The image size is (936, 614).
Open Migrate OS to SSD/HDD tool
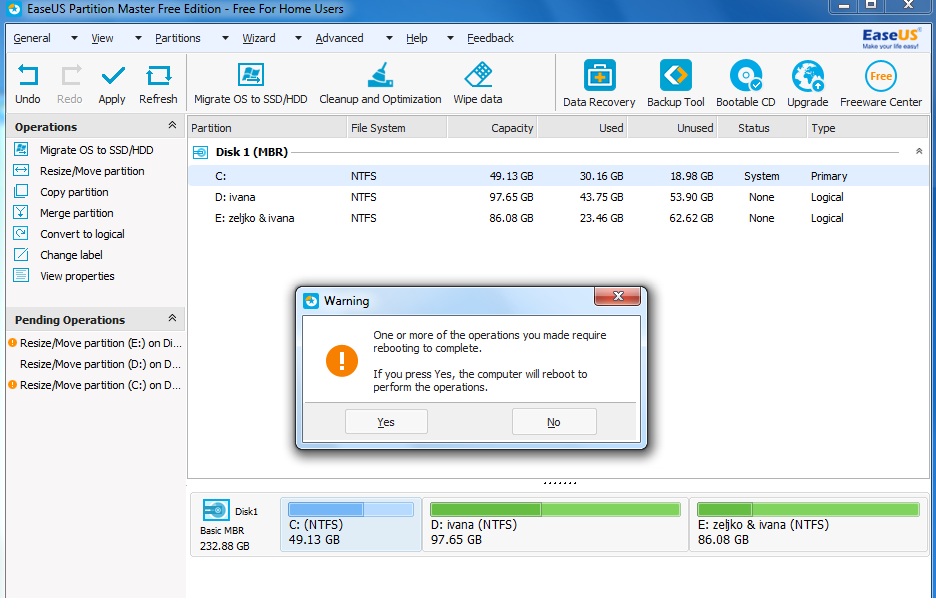250,76
